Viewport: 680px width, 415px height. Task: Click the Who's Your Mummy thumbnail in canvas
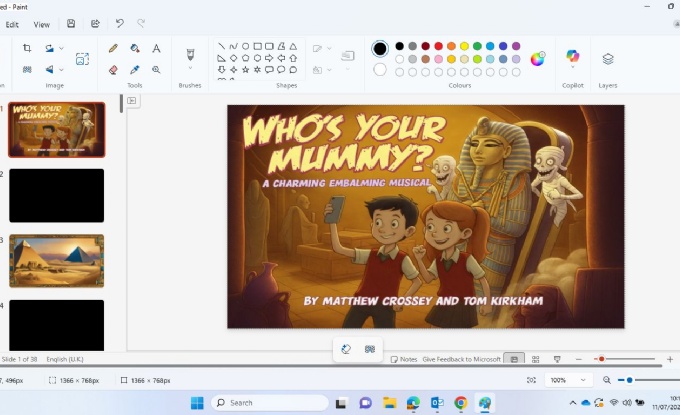pos(57,130)
